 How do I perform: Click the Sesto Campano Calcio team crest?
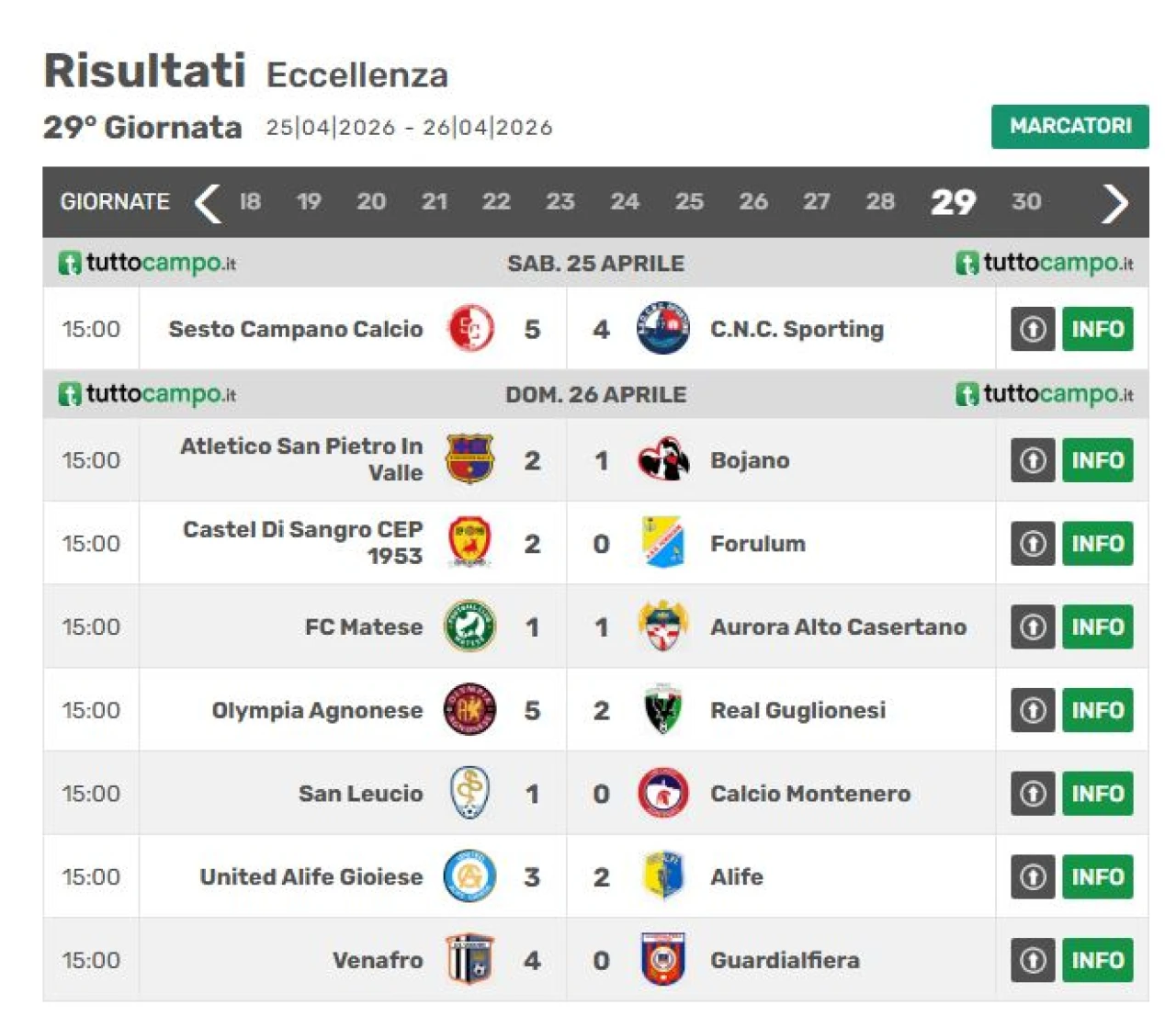point(471,329)
